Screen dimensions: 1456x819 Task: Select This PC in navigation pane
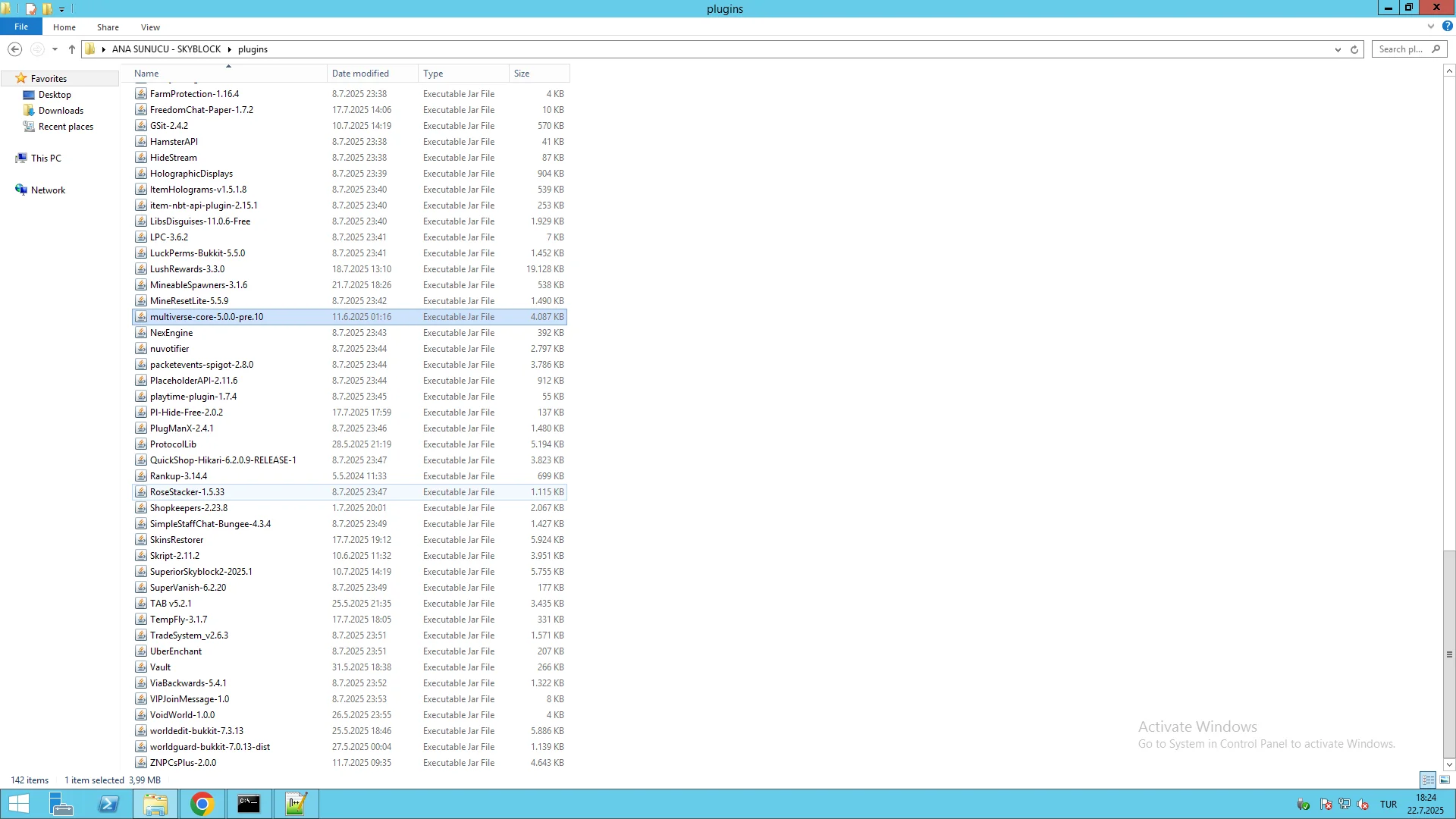pyautogui.click(x=45, y=158)
